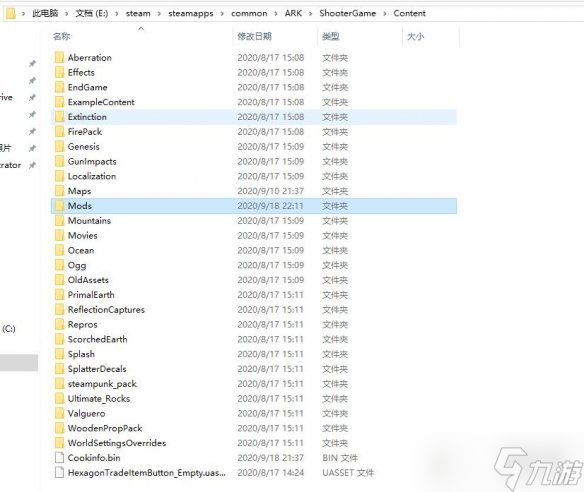Click the FirePack folder icon

(x=59, y=131)
